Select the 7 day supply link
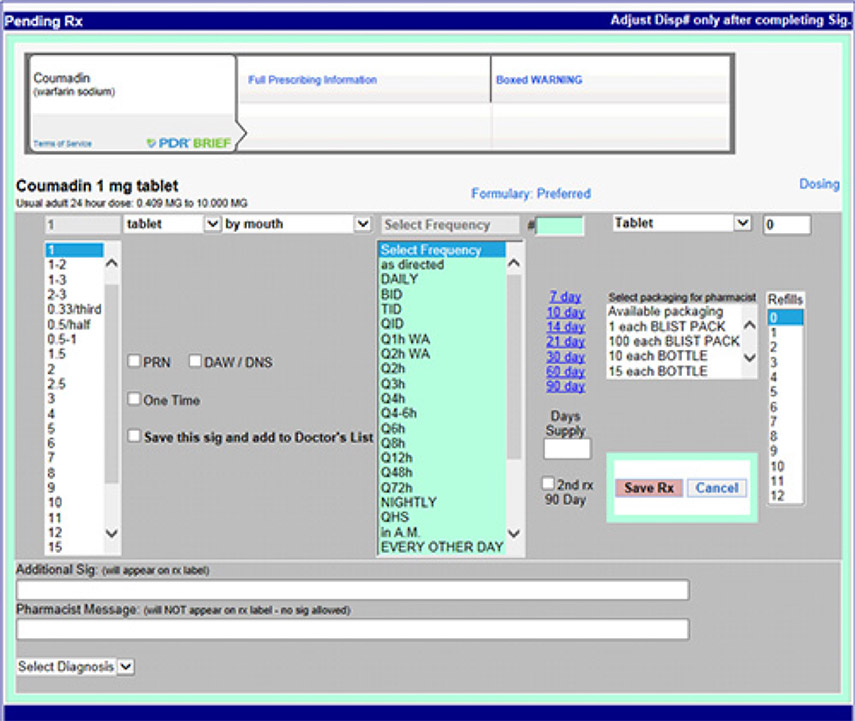This screenshot has height=721, width=855. (x=565, y=297)
